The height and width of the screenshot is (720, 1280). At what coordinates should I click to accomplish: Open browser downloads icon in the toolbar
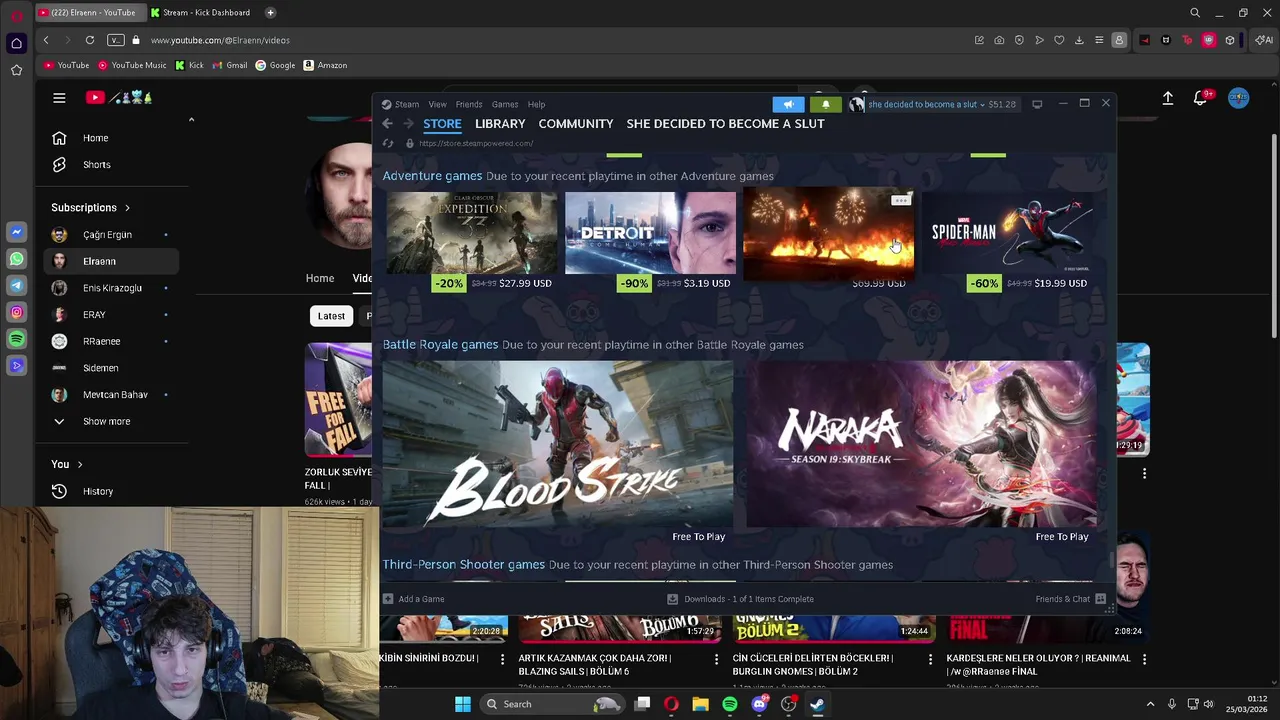coord(1079,40)
